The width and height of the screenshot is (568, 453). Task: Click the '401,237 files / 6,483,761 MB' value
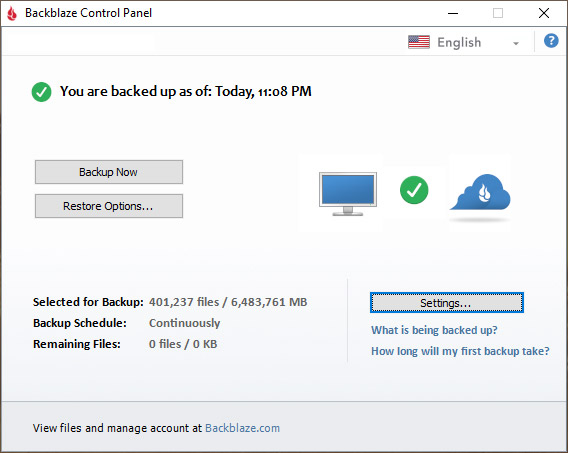[228, 302]
